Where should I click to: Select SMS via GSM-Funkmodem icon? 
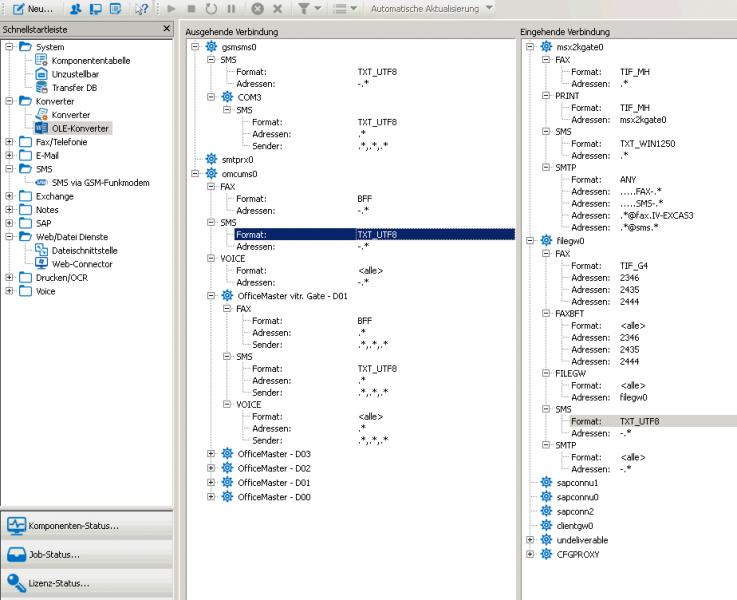click(x=42, y=182)
